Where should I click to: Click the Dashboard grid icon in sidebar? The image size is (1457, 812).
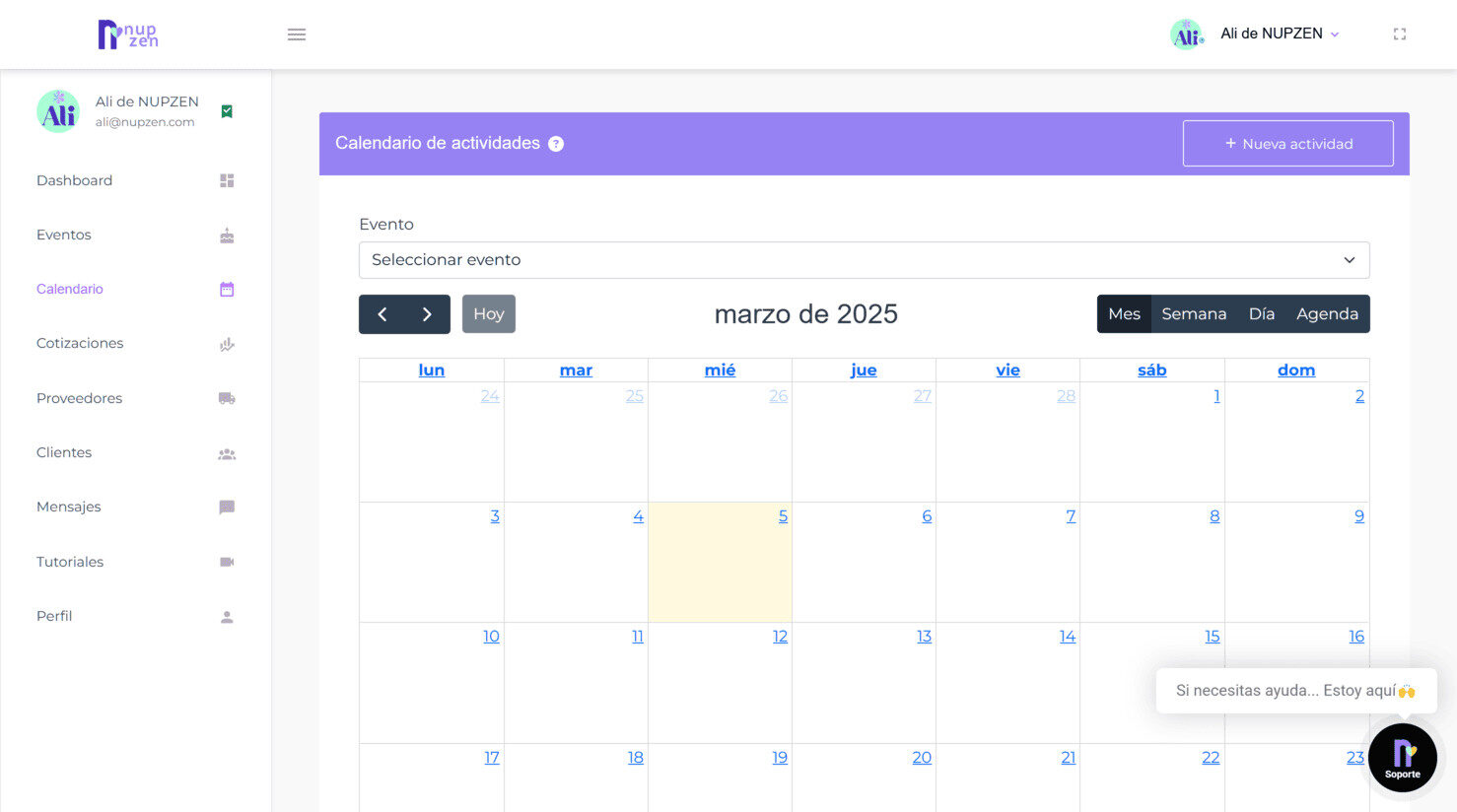(227, 181)
